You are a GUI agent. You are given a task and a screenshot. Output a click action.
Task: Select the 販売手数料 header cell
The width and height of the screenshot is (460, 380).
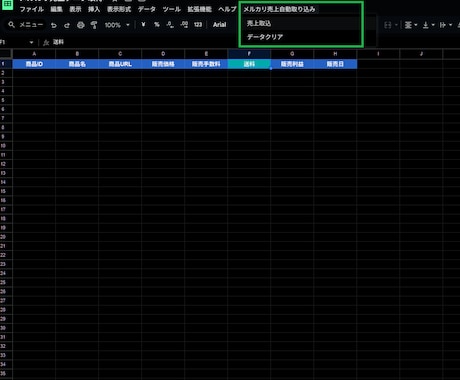pos(206,64)
